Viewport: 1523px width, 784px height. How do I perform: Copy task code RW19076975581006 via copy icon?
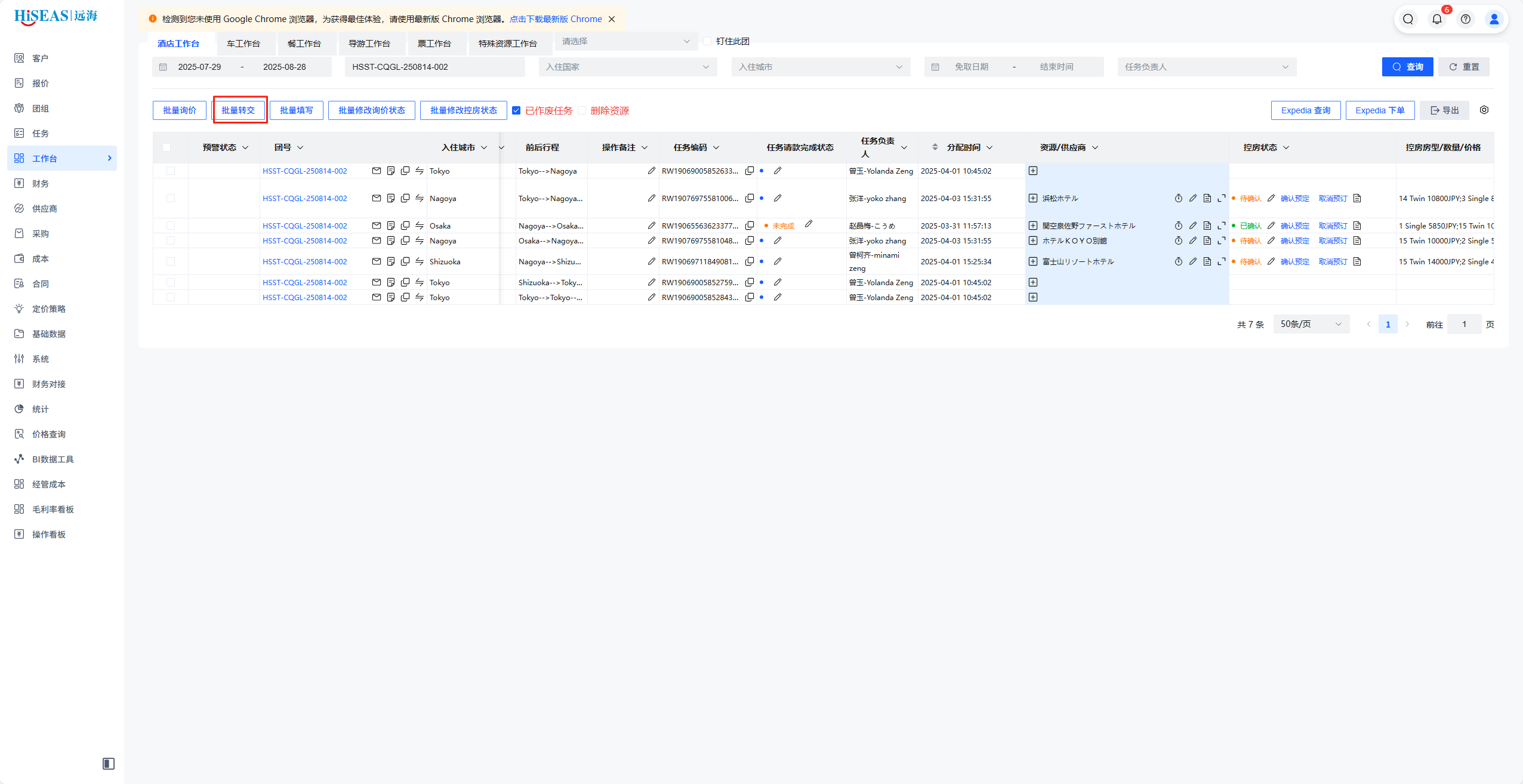[x=750, y=198]
